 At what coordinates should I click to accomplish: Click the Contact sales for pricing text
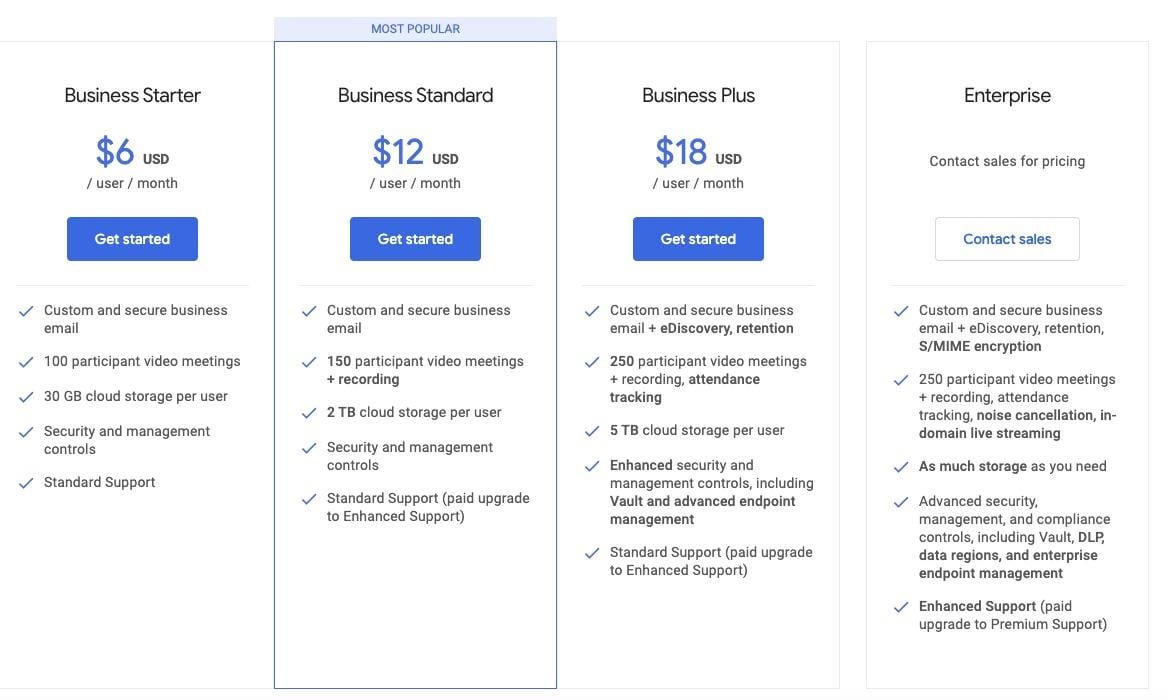point(1007,161)
